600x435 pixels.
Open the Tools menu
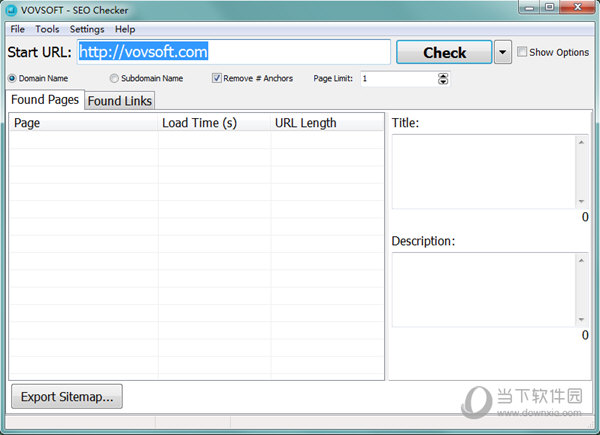point(47,29)
